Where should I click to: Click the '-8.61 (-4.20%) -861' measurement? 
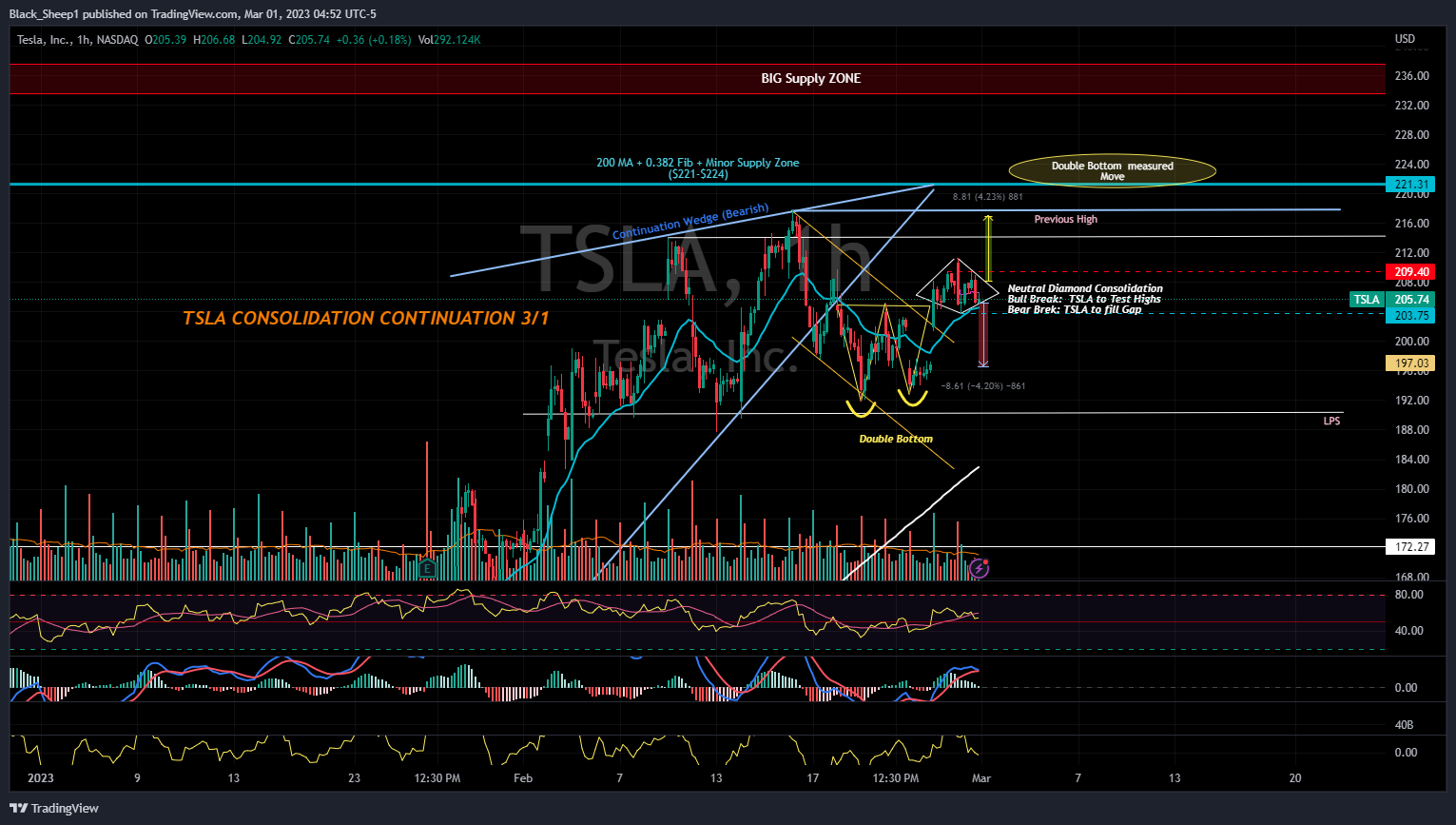point(983,386)
